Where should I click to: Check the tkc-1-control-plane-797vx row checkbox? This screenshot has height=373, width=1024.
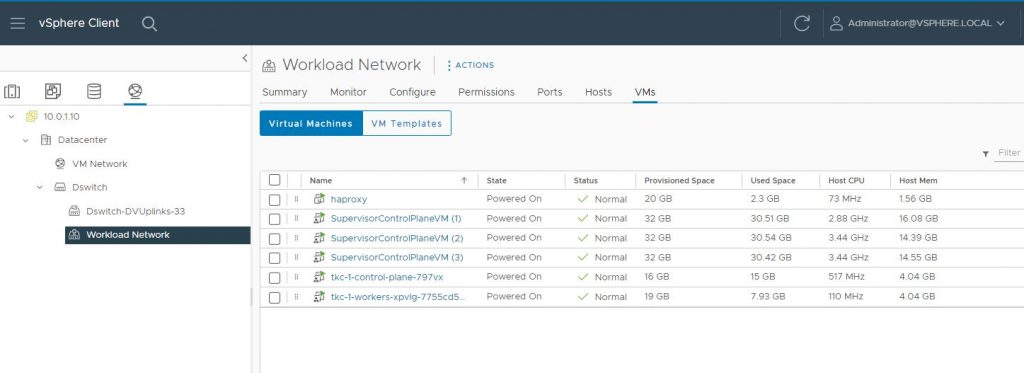point(274,278)
